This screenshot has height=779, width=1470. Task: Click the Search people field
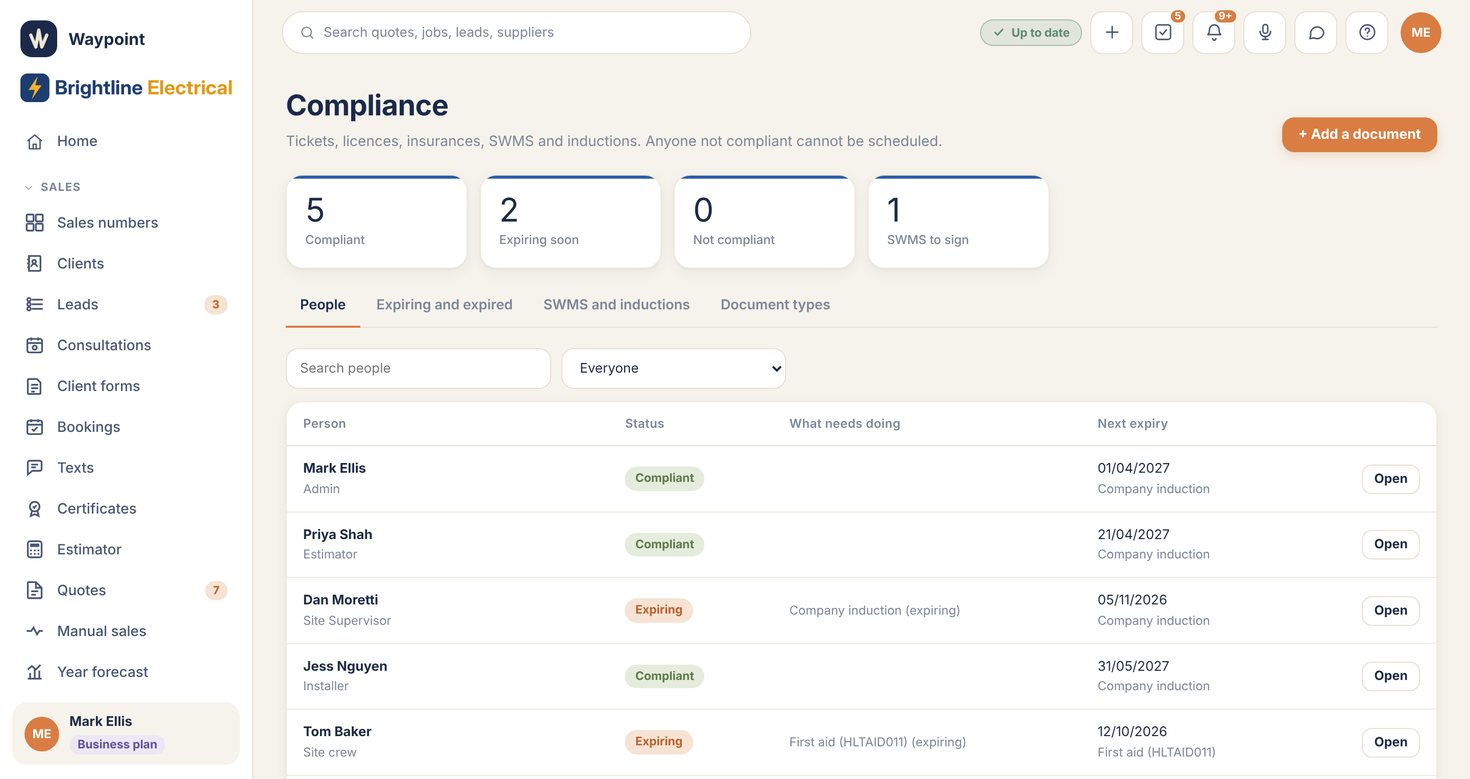418,368
